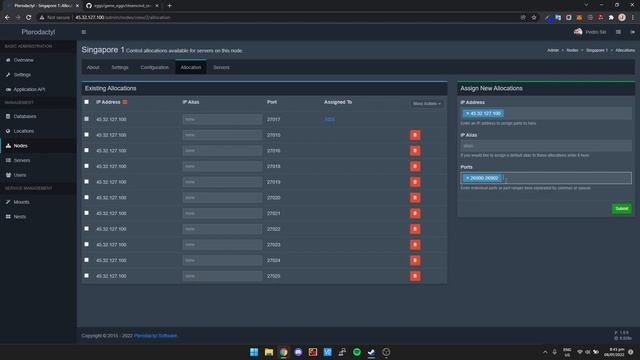Click the red minus icon beside IP Address header

pyautogui.click(x=125, y=102)
